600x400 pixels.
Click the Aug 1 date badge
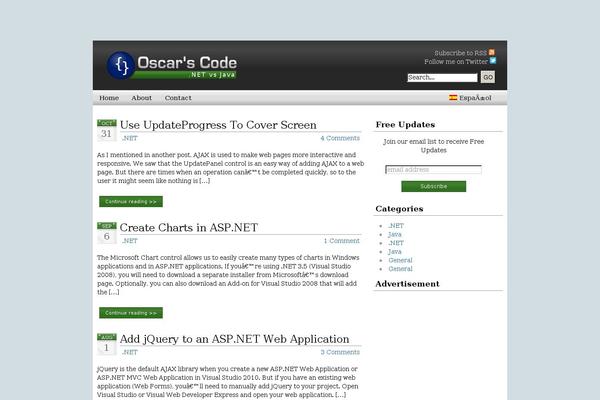click(x=107, y=344)
